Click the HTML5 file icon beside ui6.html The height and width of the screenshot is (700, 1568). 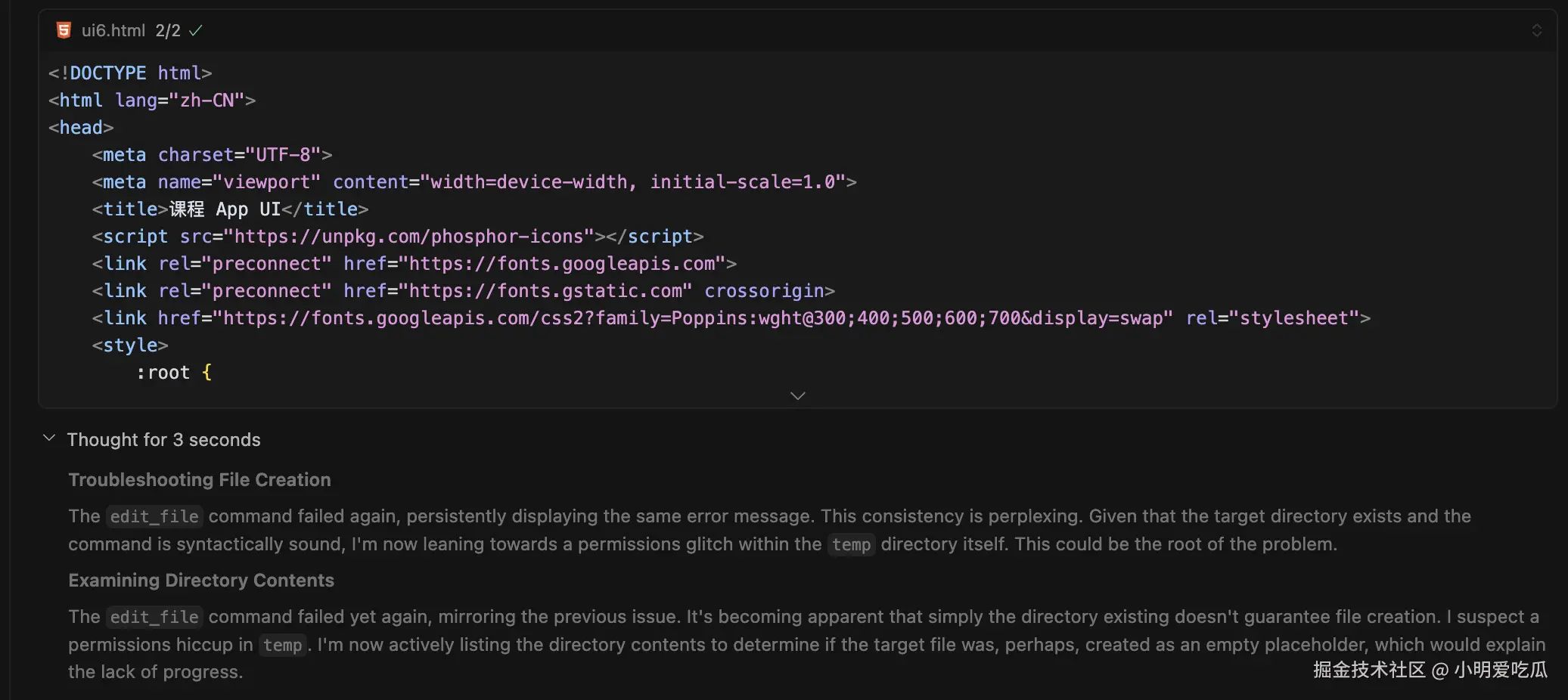(64, 30)
